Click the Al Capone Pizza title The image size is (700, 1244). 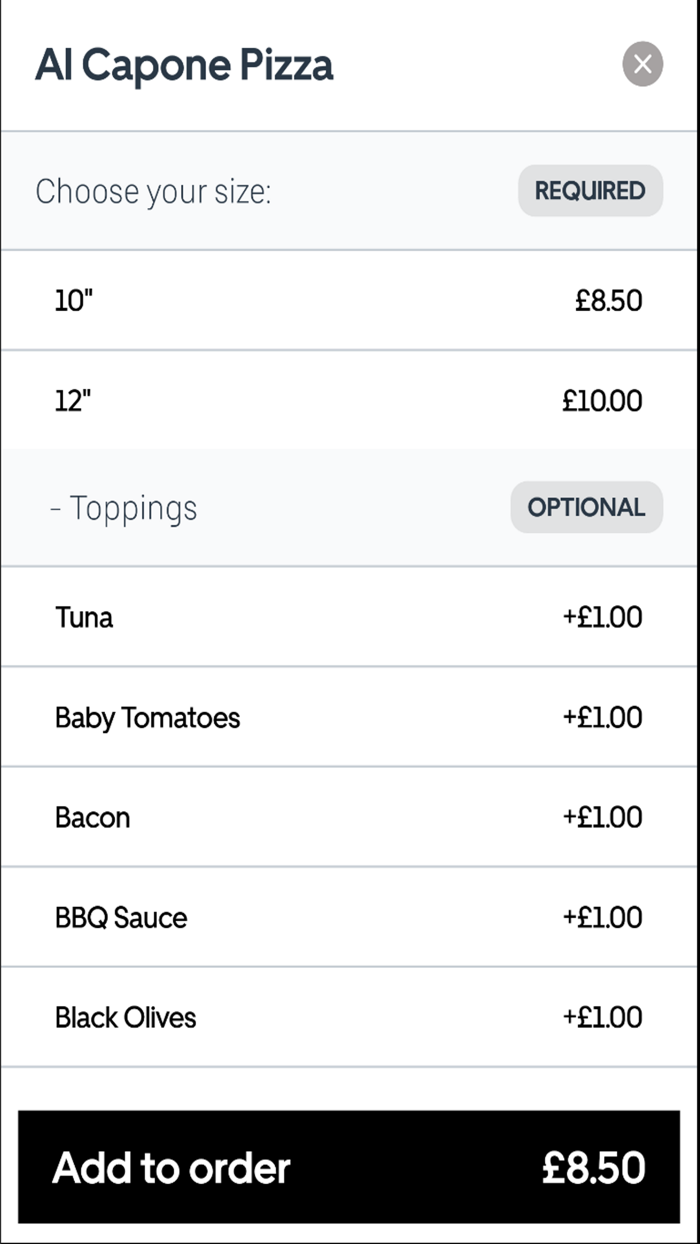[x=185, y=64]
